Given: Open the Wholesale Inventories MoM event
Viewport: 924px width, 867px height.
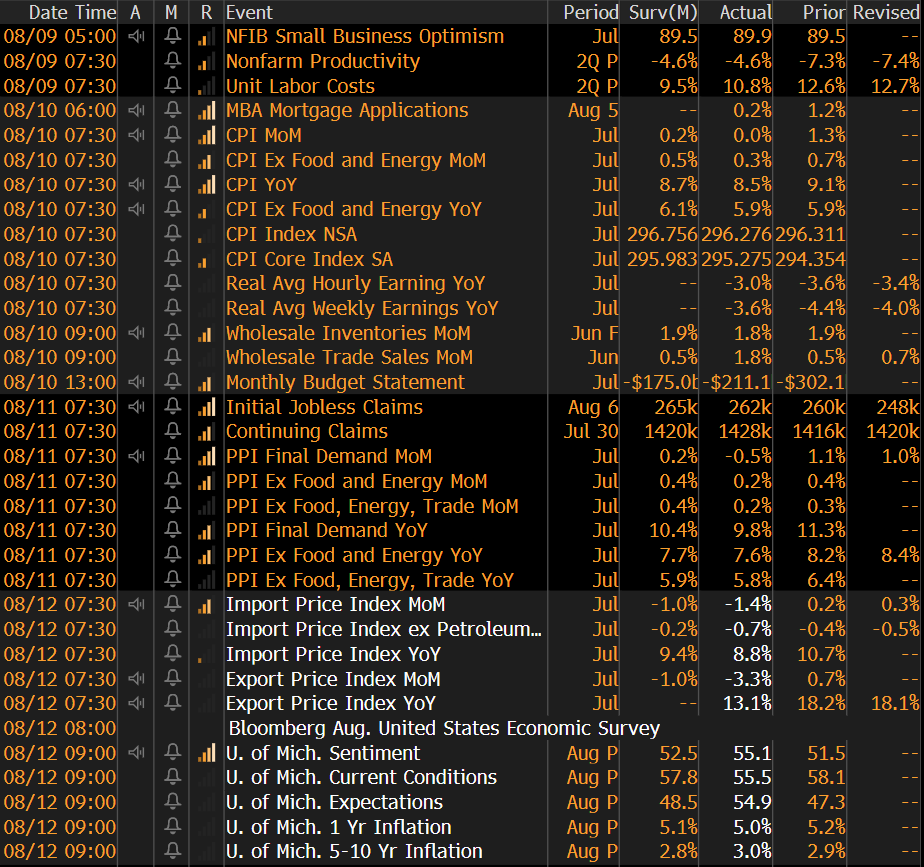Looking at the screenshot, I should tap(348, 333).
